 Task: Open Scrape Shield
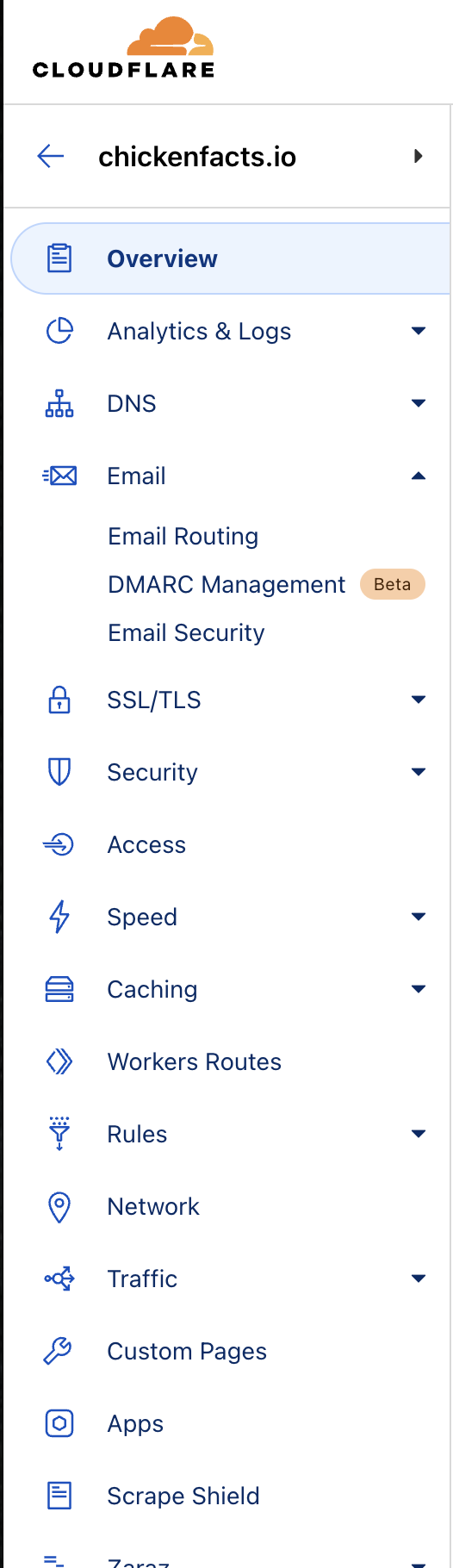(x=183, y=1496)
